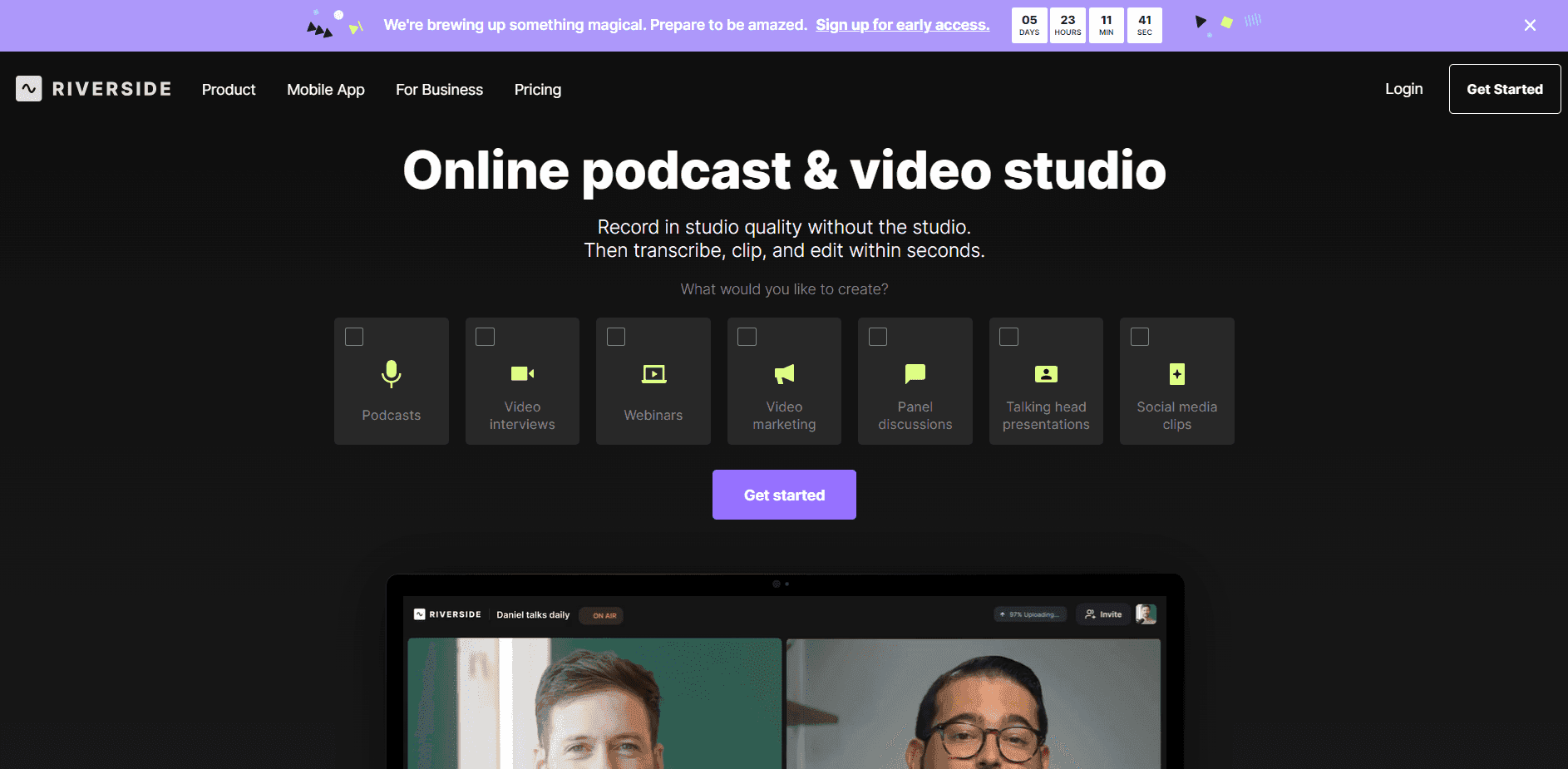The width and height of the screenshot is (1568, 769).
Task: Click the Get Started button in header
Action: pyautogui.click(x=1505, y=89)
